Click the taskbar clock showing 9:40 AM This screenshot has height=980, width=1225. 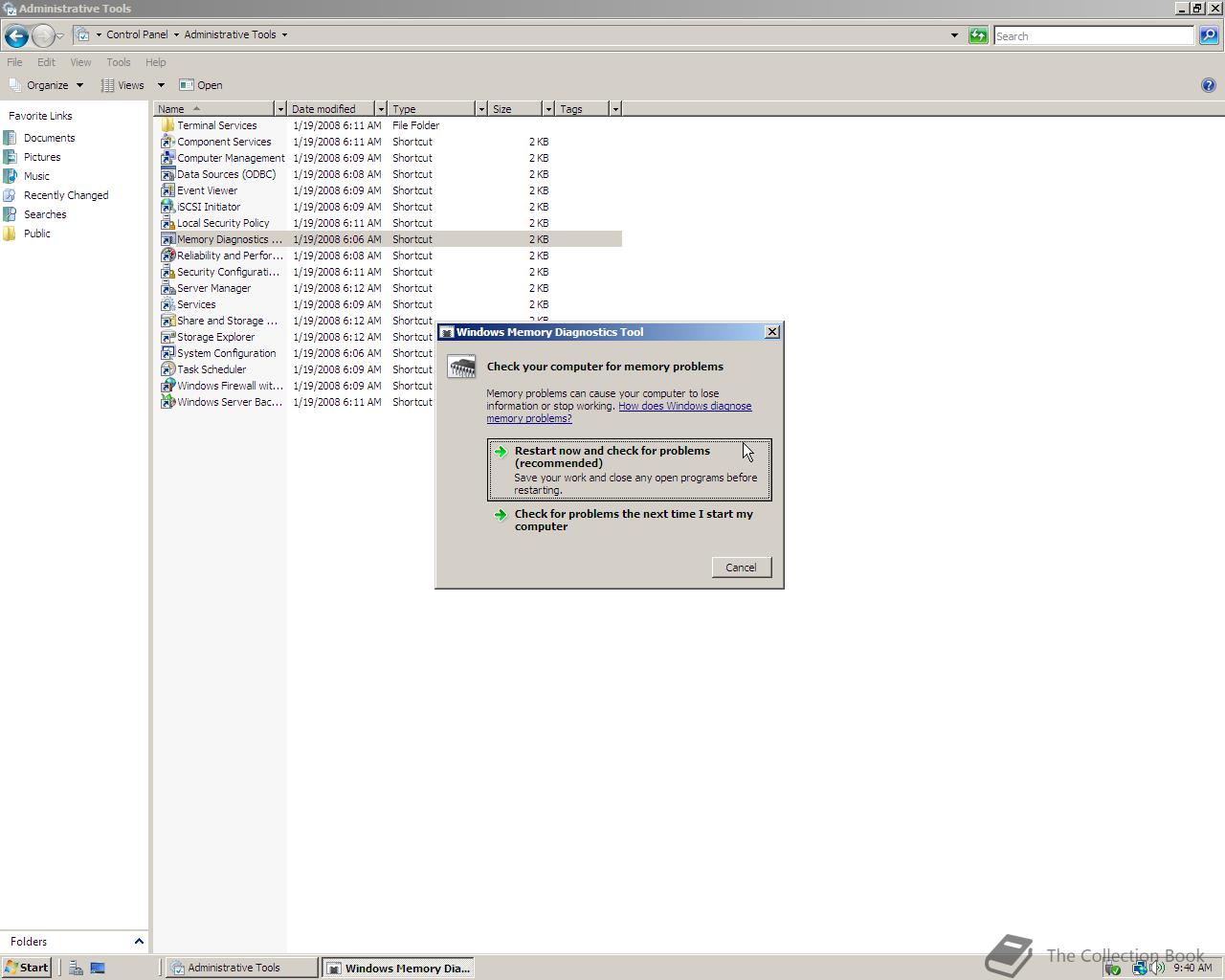pyautogui.click(x=1192, y=968)
